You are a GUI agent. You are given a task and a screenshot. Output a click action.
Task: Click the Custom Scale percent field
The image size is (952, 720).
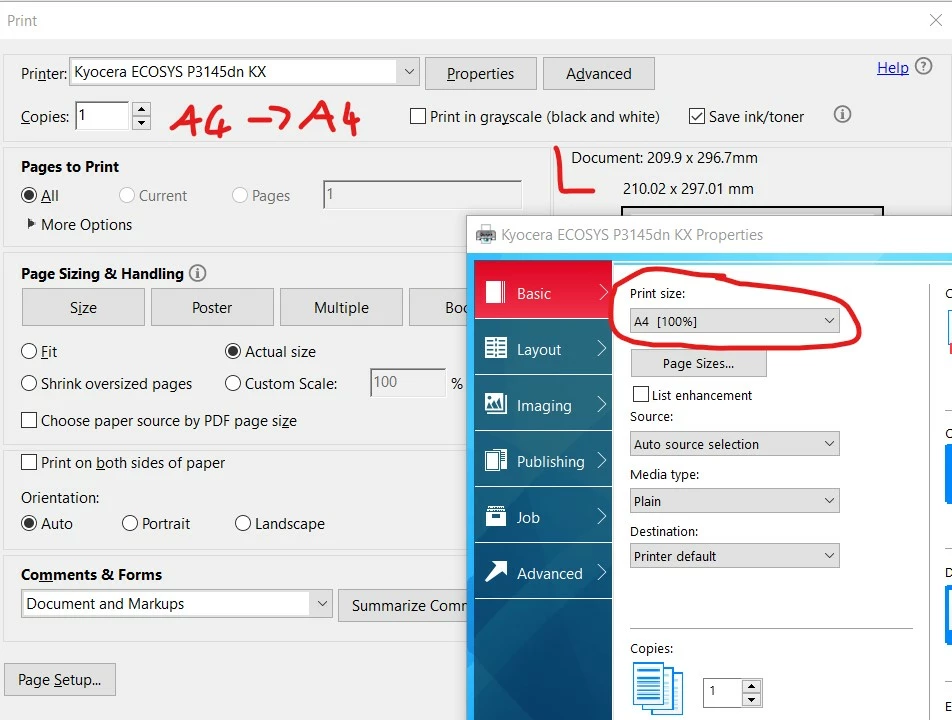point(408,382)
